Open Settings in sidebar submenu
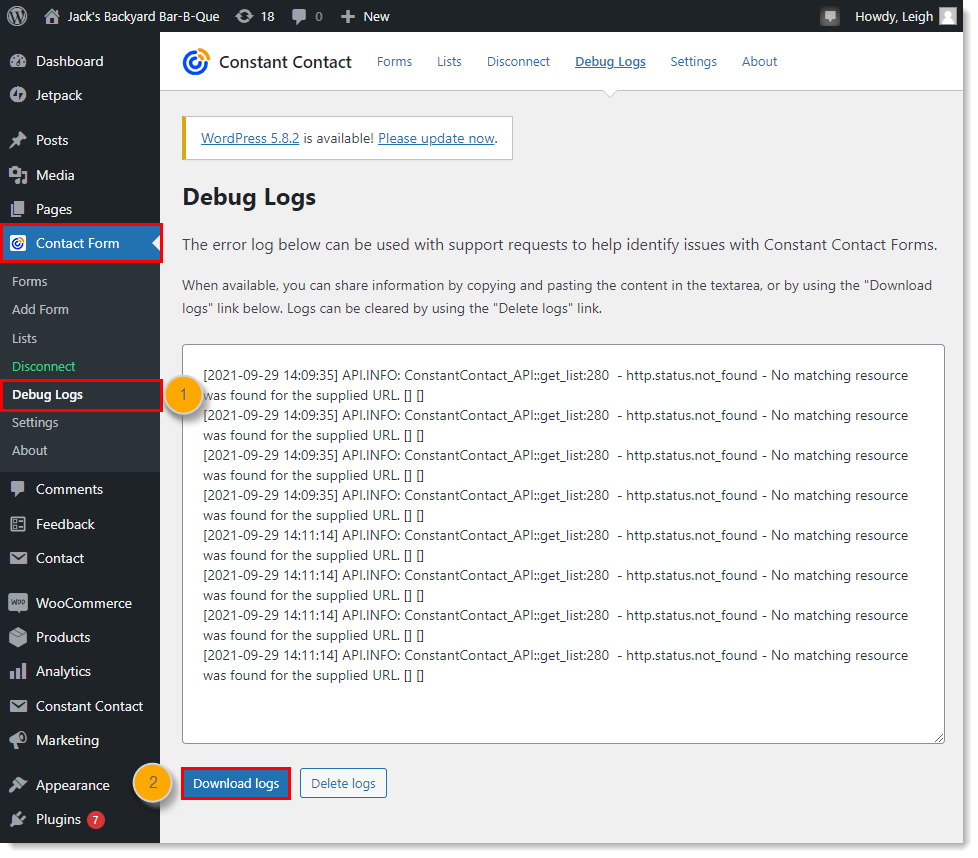Viewport: 978px width, 858px height. (35, 422)
